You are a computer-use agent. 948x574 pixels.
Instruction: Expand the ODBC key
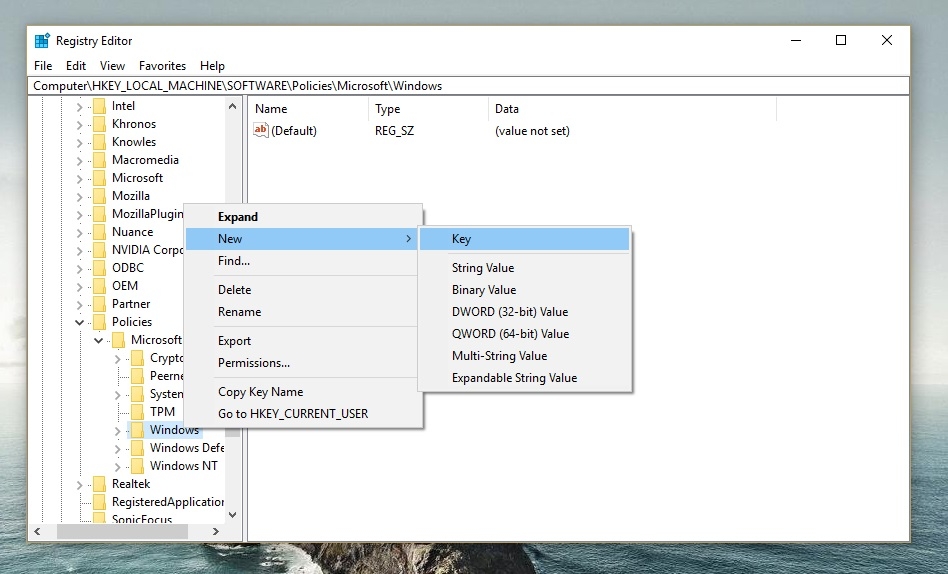(79, 269)
